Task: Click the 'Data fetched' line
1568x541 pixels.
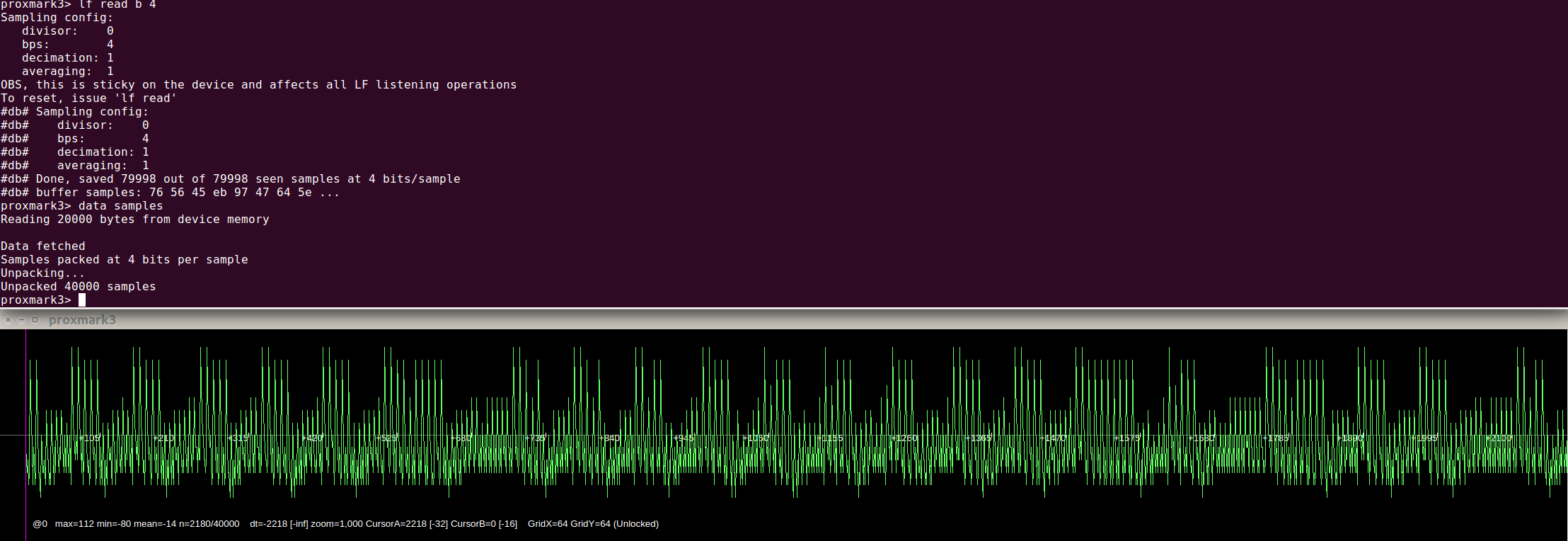Action: [x=43, y=246]
